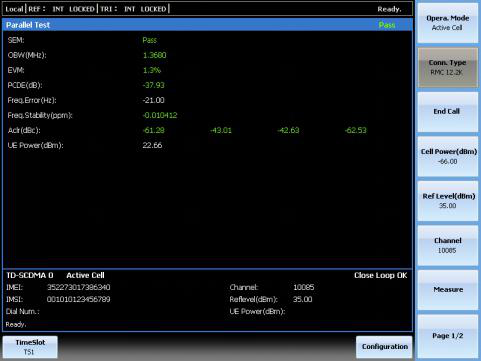Click the OBW(MHz) value 1.3680
The width and height of the screenshot is (481, 361).
coord(154,55)
